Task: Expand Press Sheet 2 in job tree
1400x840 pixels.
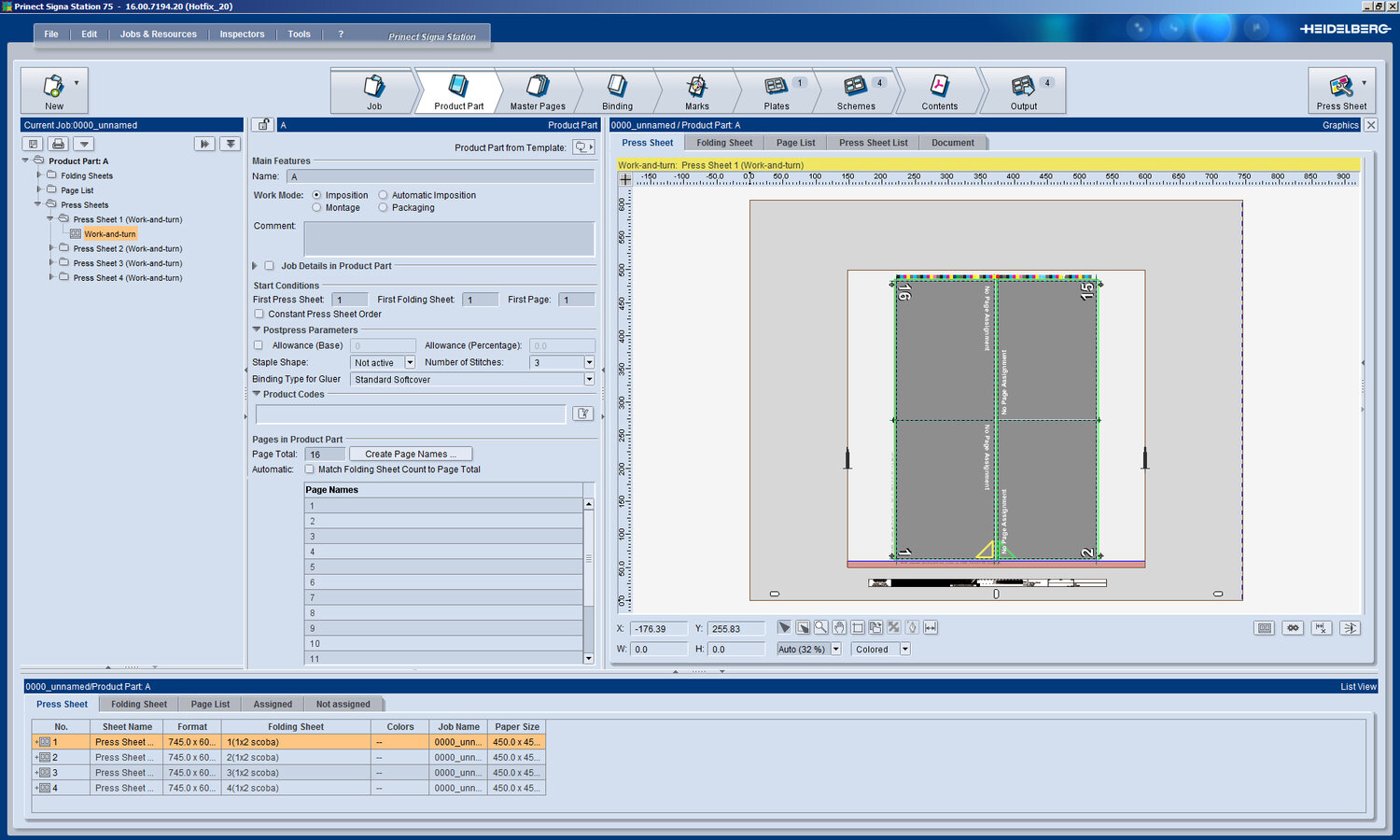Action: click(51, 248)
